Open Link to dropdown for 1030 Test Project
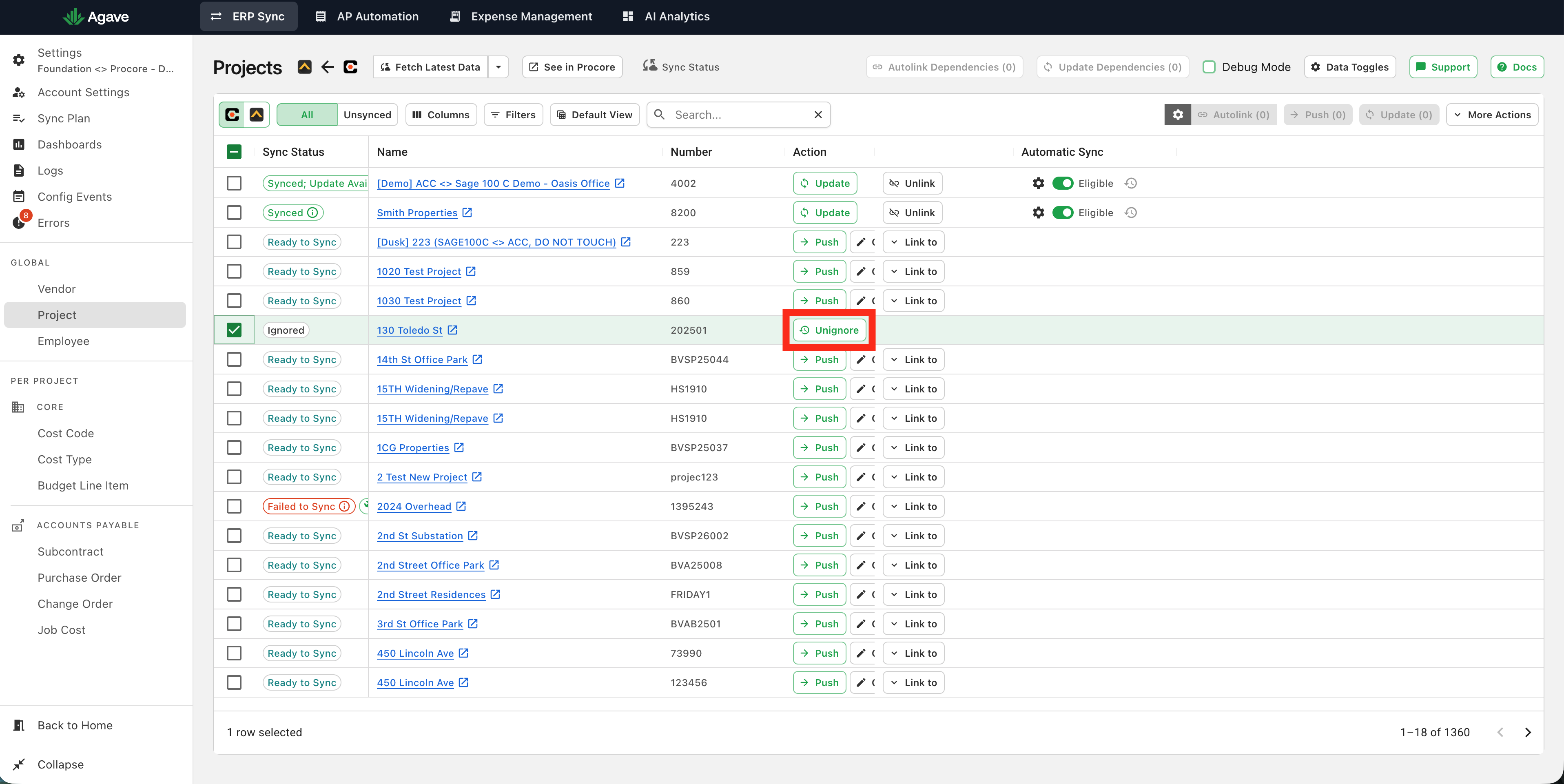The image size is (1564, 784). (913, 301)
